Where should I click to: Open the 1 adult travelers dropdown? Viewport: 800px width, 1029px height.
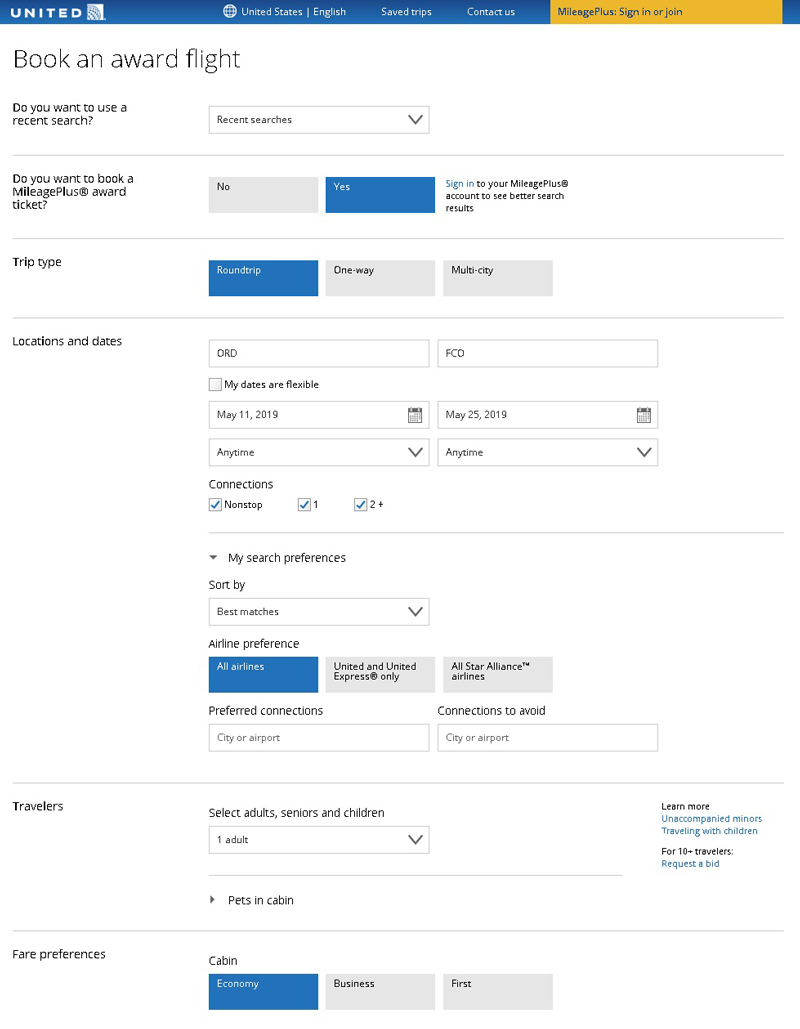[318, 840]
